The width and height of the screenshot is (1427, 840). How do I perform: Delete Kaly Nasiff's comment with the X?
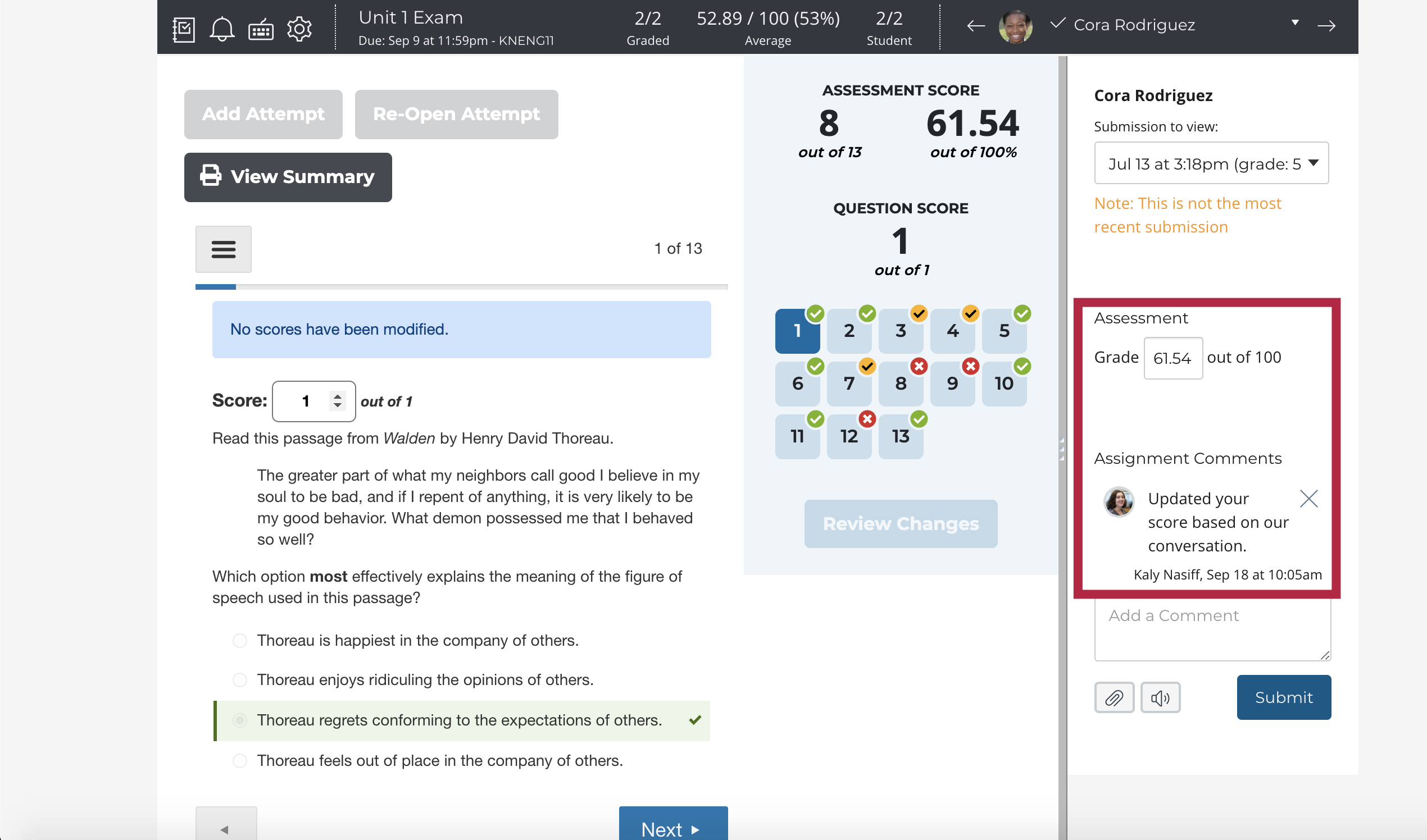tap(1308, 499)
